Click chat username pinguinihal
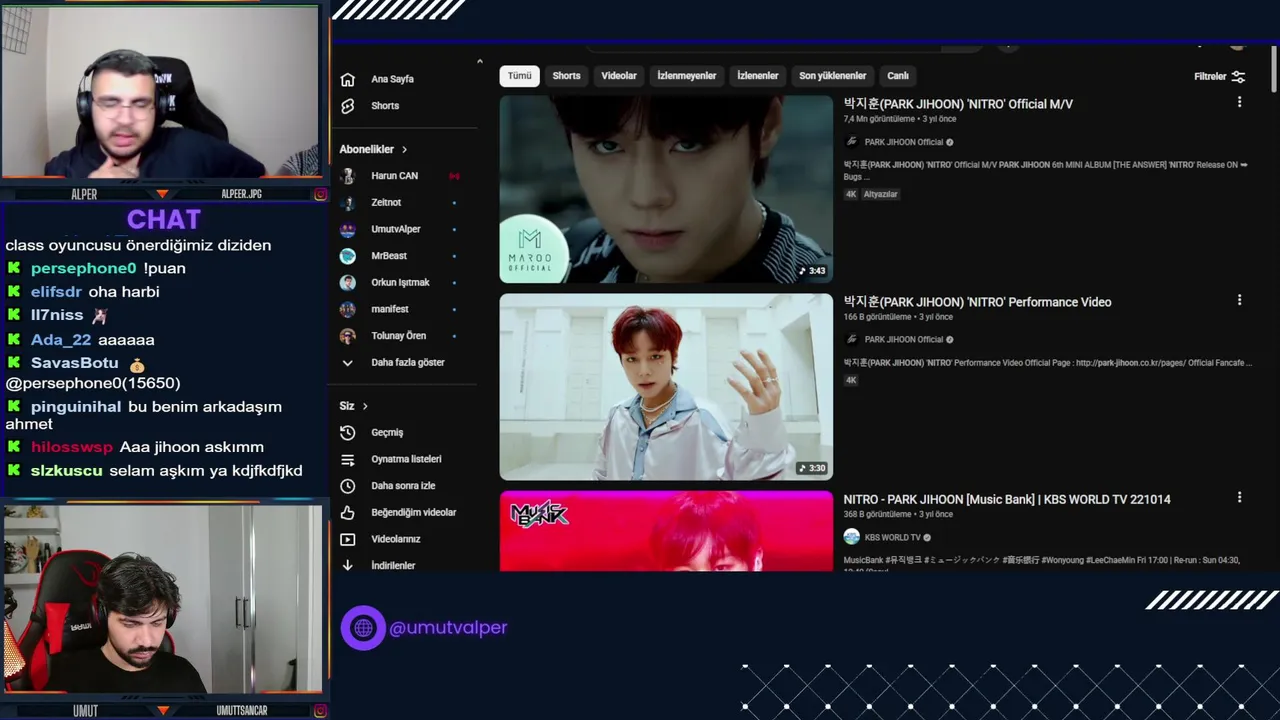Image resolution: width=1280 pixels, height=720 pixels. (76, 407)
